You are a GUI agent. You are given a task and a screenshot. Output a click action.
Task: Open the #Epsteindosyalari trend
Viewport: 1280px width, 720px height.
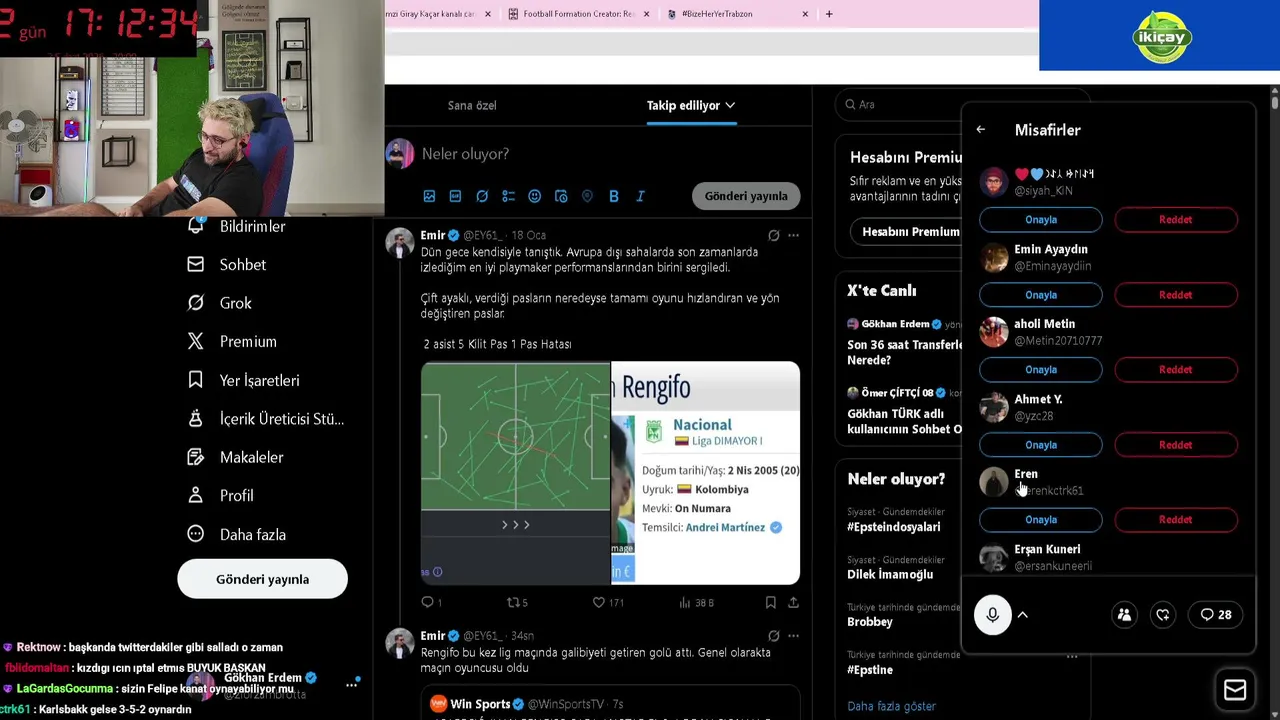[894, 527]
